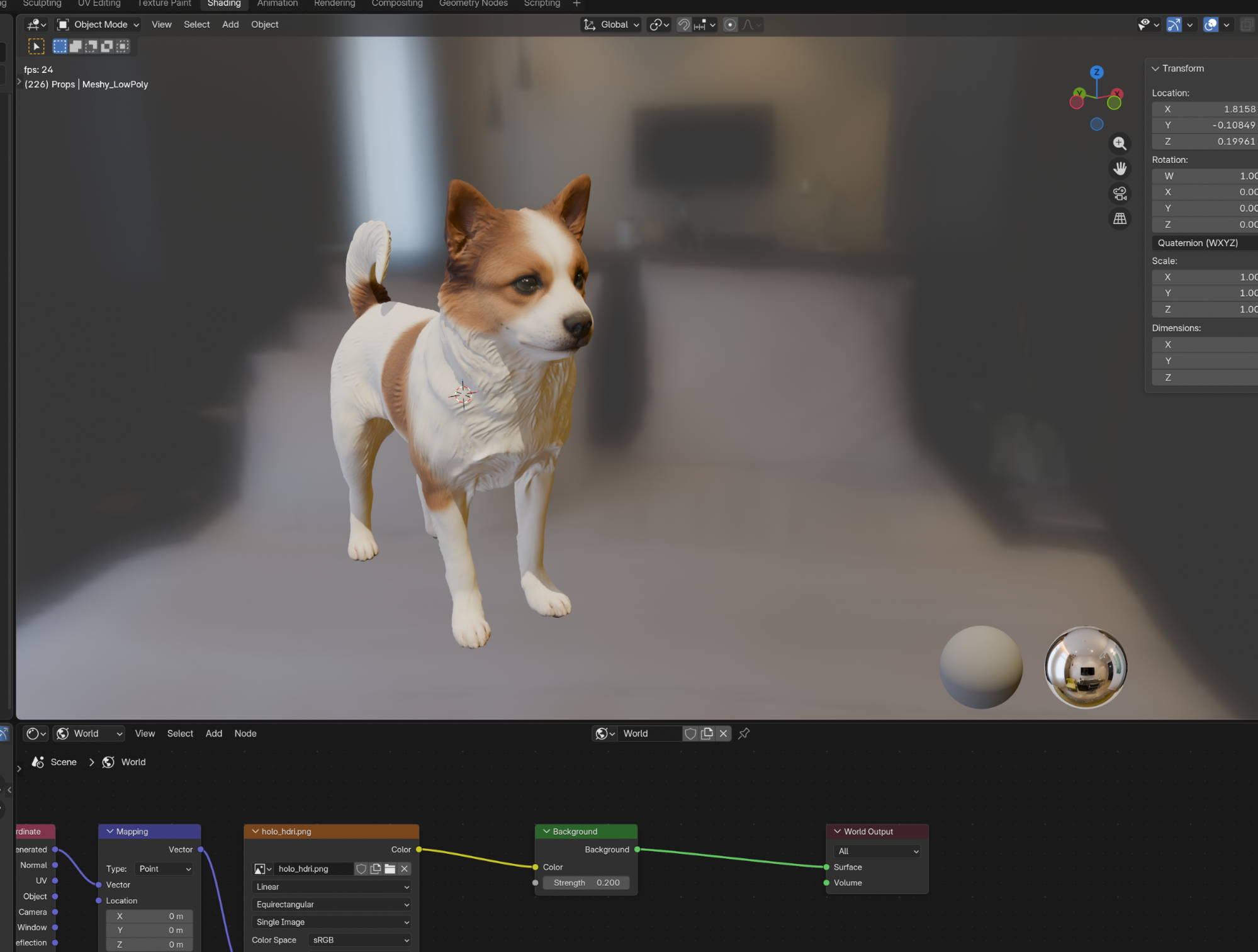Open Global transform orientation dropdown

(610, 25)
